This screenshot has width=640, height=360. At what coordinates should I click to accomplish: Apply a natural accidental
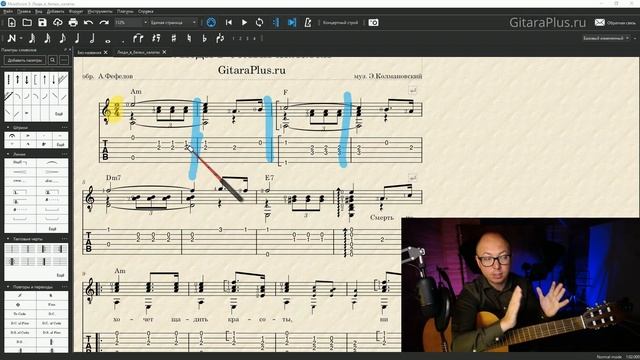click(189, 38)
